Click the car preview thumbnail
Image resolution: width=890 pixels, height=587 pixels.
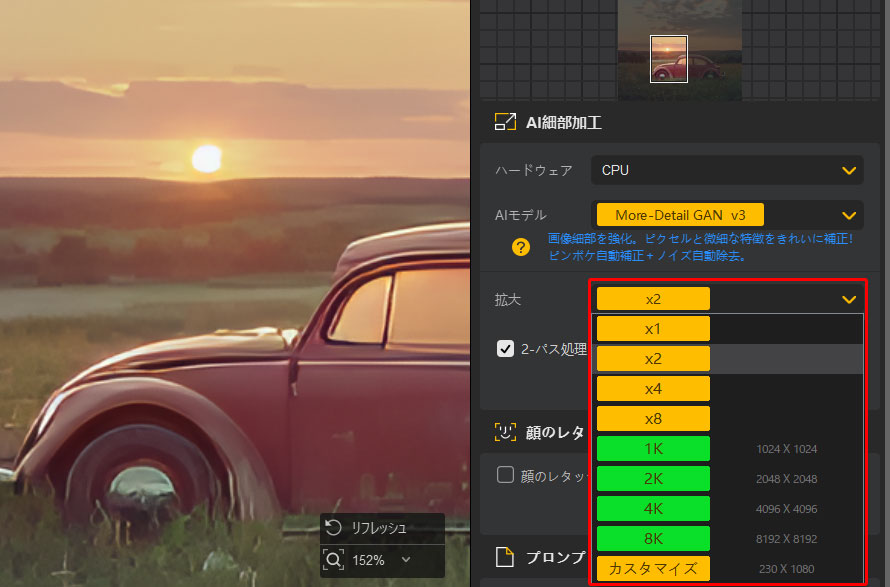tap(669, 59)
